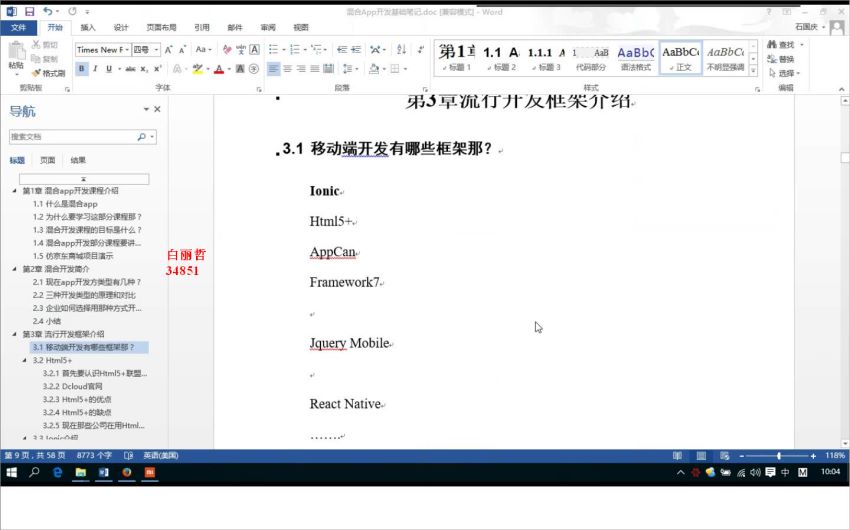Toggle superscript formatting
The width and height of the screenshot is (850, 530).
(x=157, y=69)
